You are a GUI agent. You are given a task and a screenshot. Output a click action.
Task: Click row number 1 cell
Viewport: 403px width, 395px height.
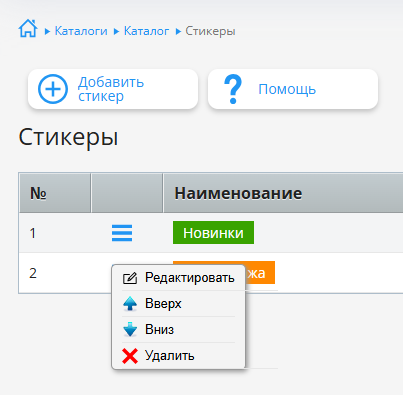[x=55, y=233]
